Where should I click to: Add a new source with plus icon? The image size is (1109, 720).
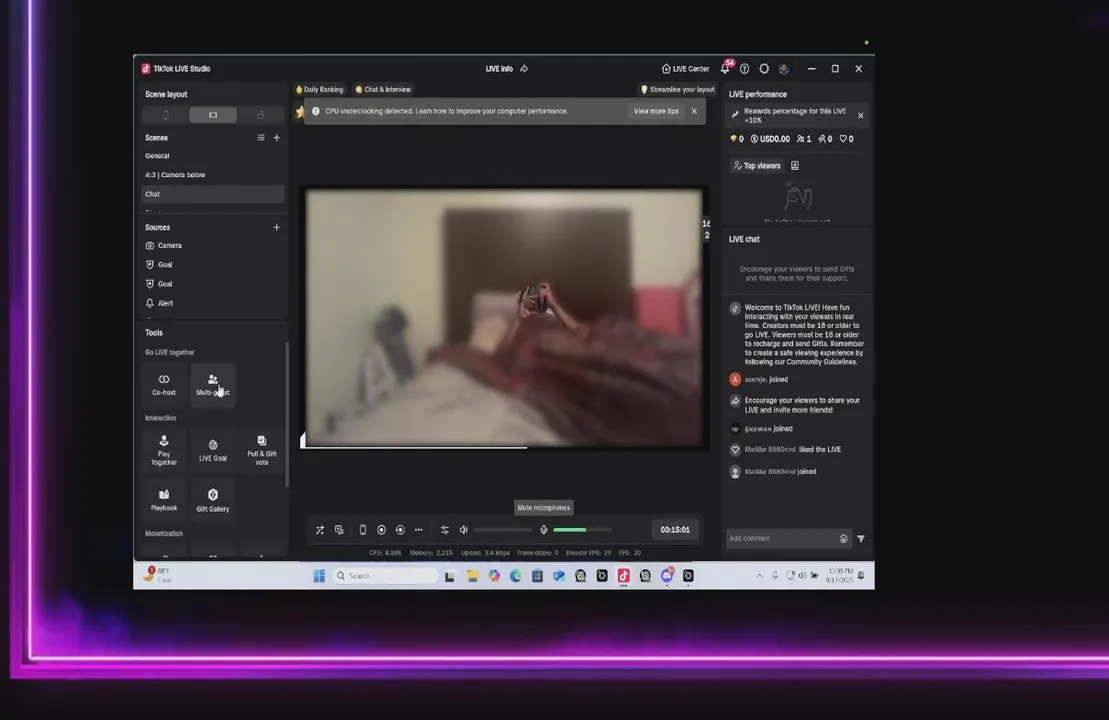(277, 228)
